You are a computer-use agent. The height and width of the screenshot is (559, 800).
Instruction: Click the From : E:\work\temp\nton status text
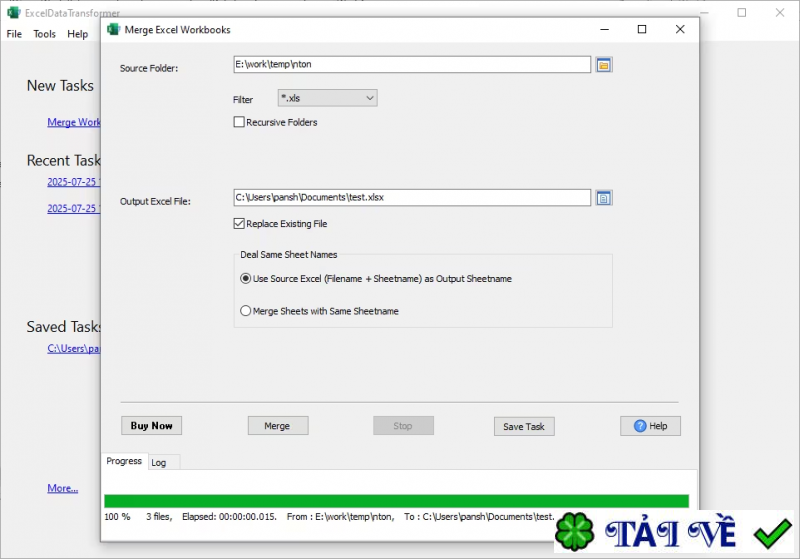(x=340, y=517)
